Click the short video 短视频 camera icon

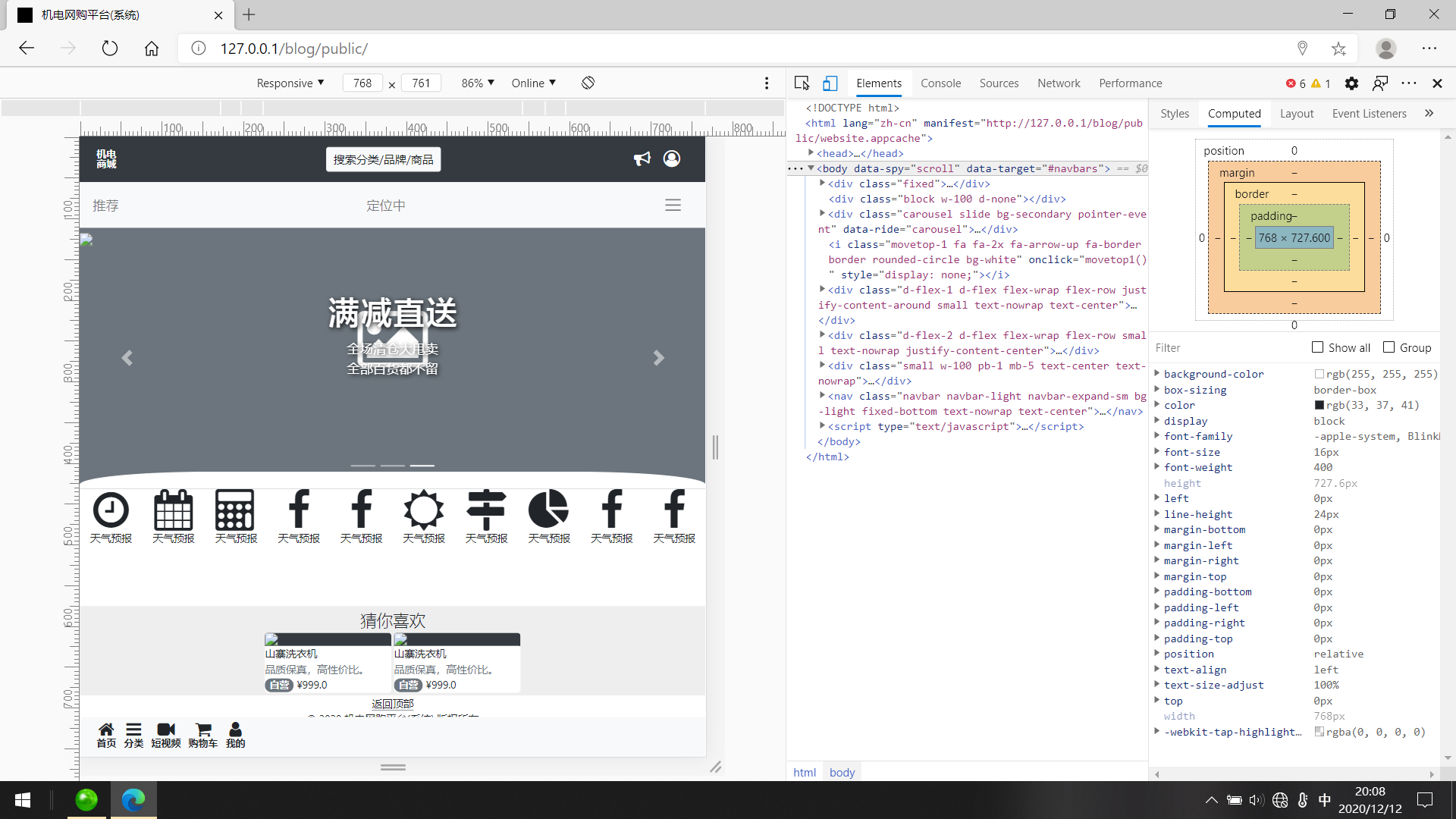tap(165, 730)
